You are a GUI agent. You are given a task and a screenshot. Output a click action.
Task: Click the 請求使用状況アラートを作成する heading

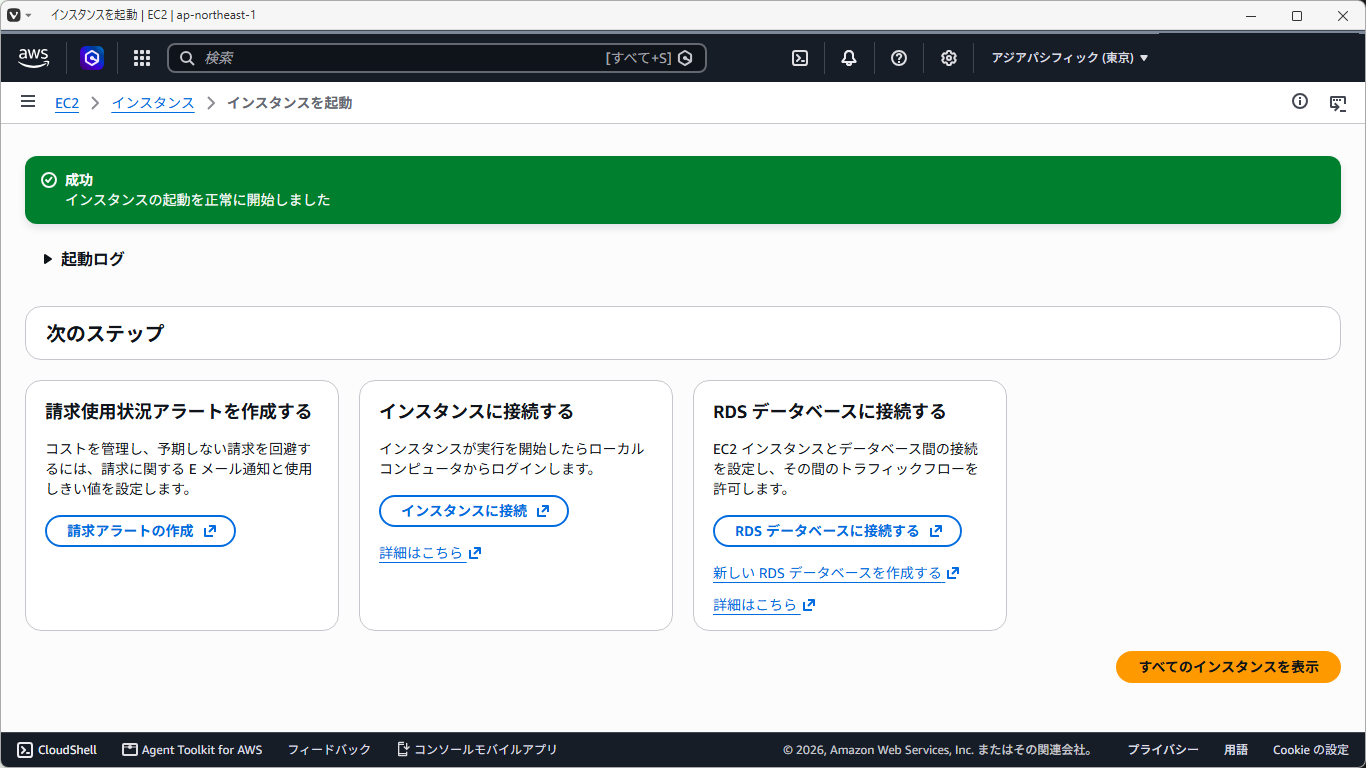click(179, 412)
